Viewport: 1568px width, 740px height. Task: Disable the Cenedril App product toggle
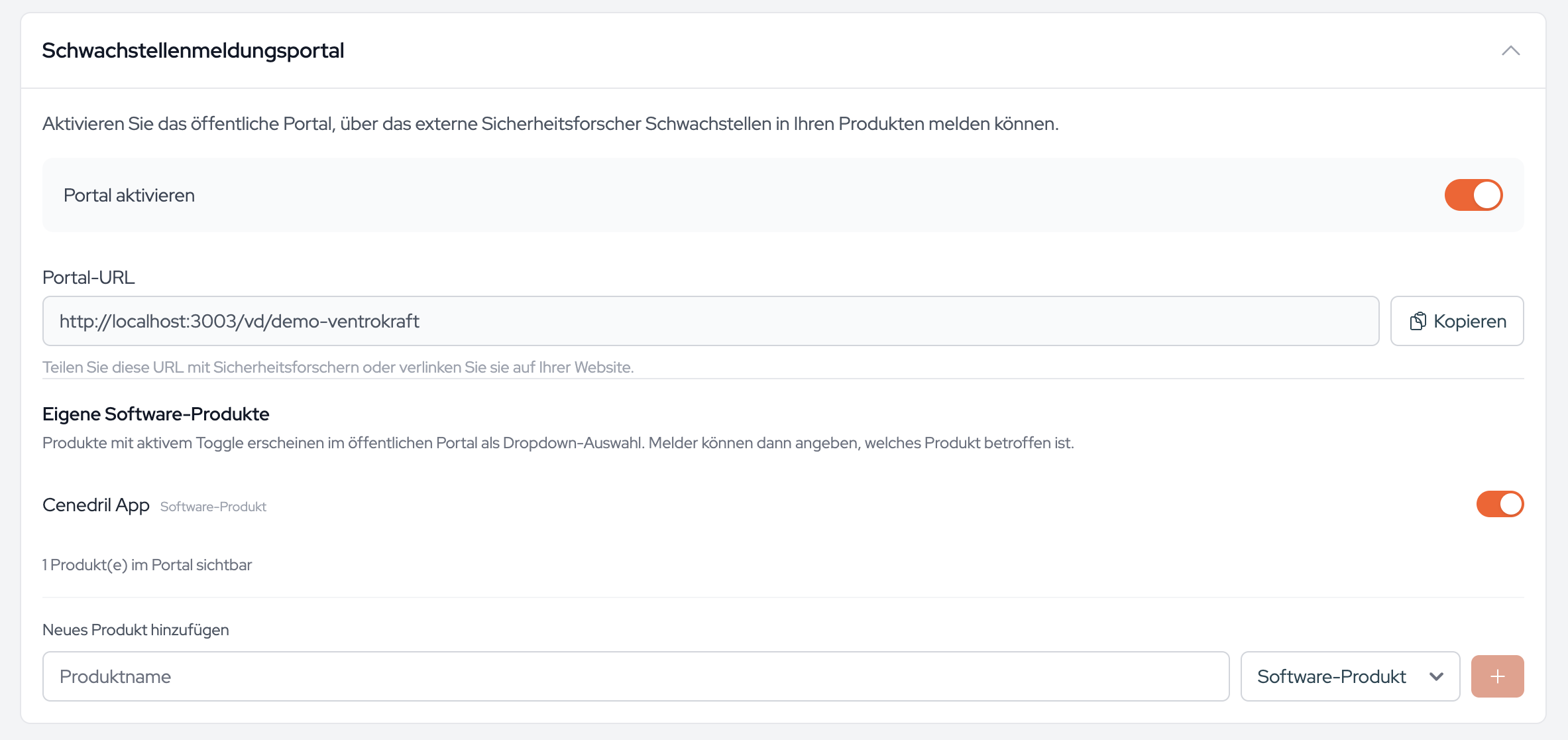1500,504
